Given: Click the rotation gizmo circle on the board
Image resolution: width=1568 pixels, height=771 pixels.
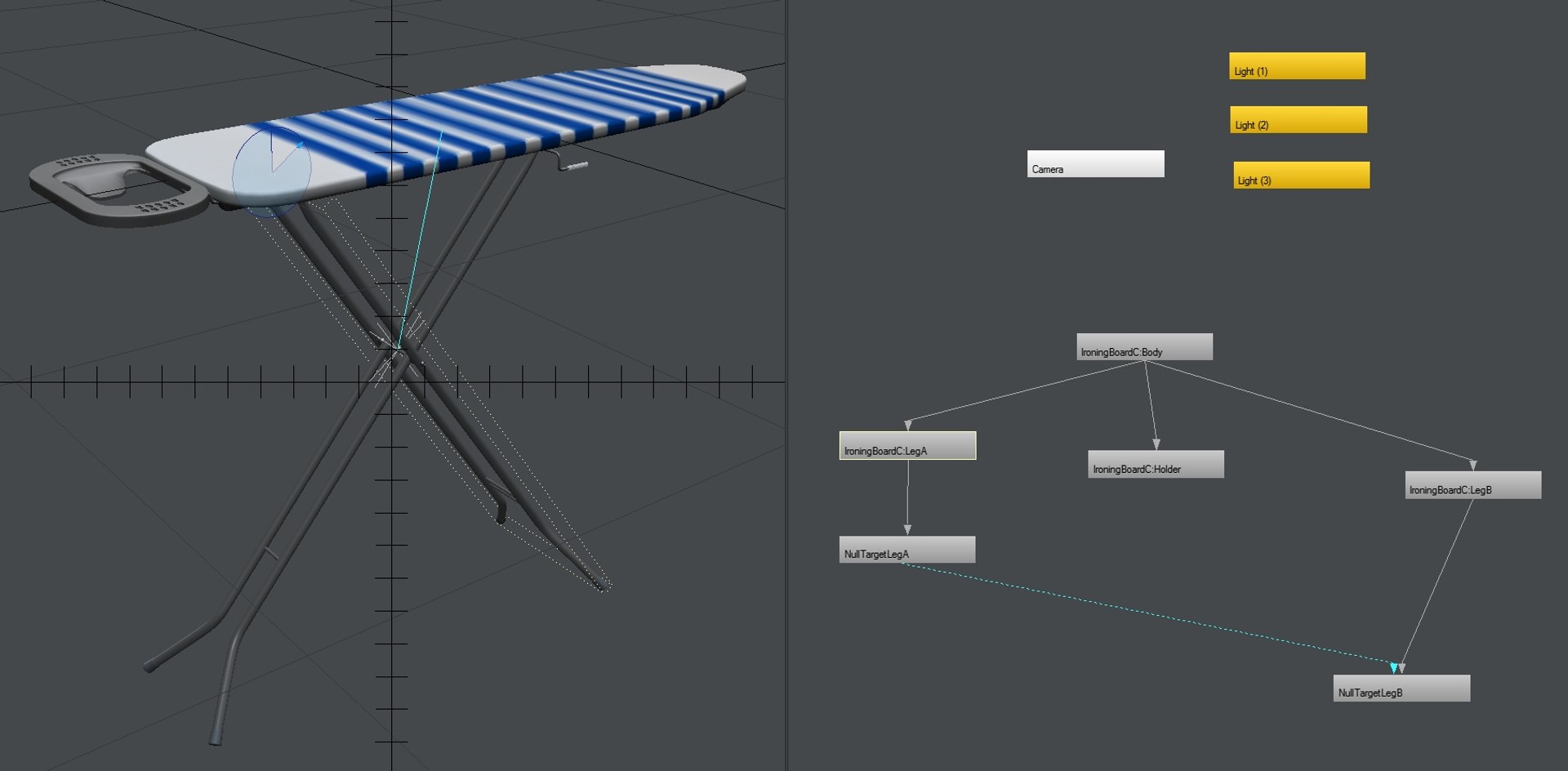Looking at the screenshot, I should (x=272, y=172).
